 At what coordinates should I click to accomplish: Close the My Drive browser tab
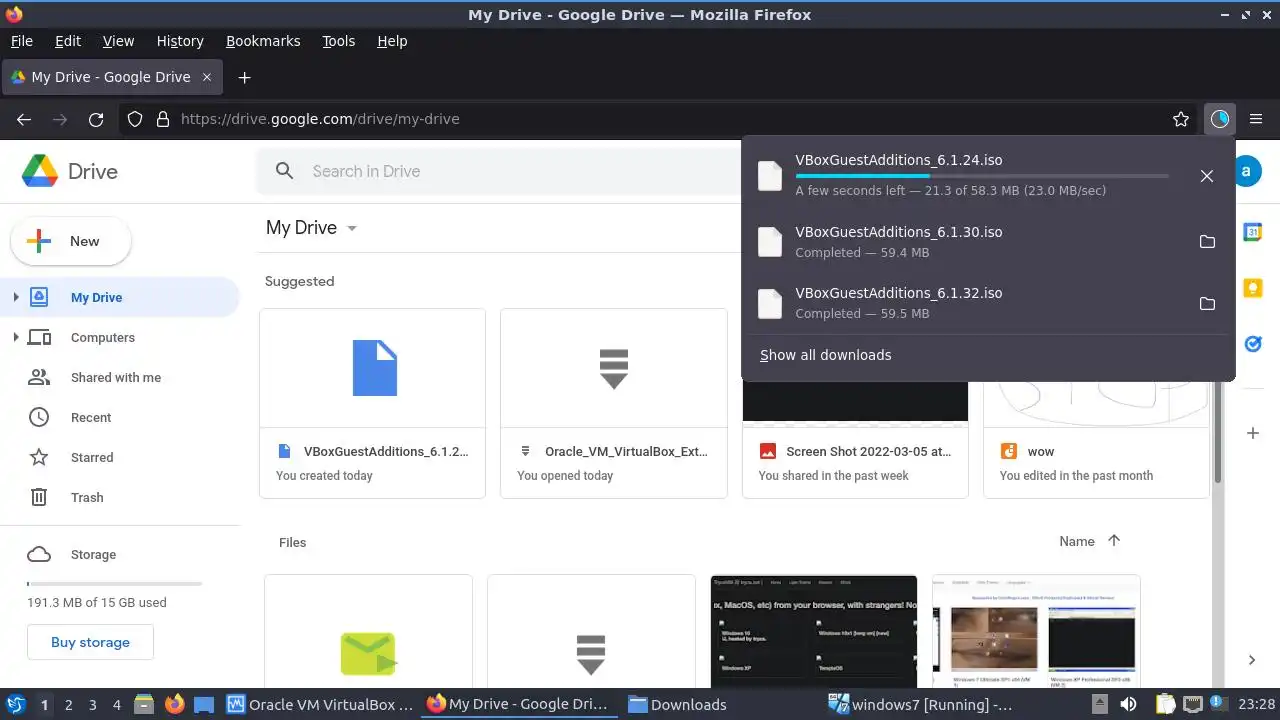pos(207,77)
